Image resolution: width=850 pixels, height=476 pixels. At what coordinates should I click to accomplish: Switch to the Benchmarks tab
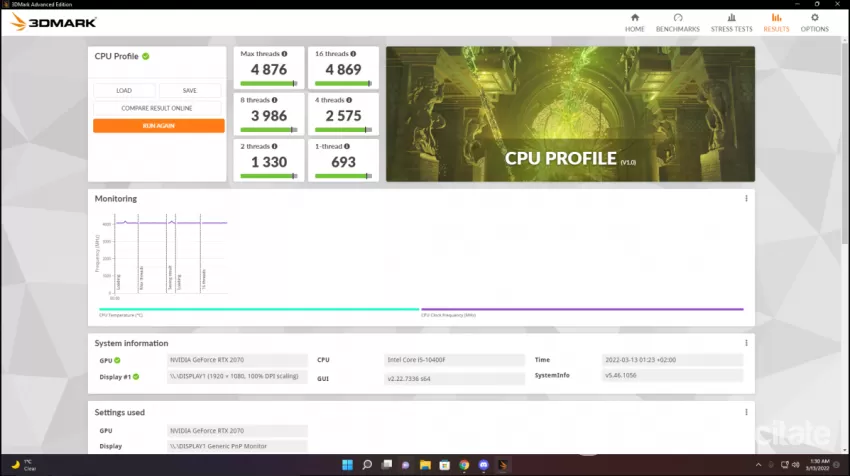pos(678,23)
